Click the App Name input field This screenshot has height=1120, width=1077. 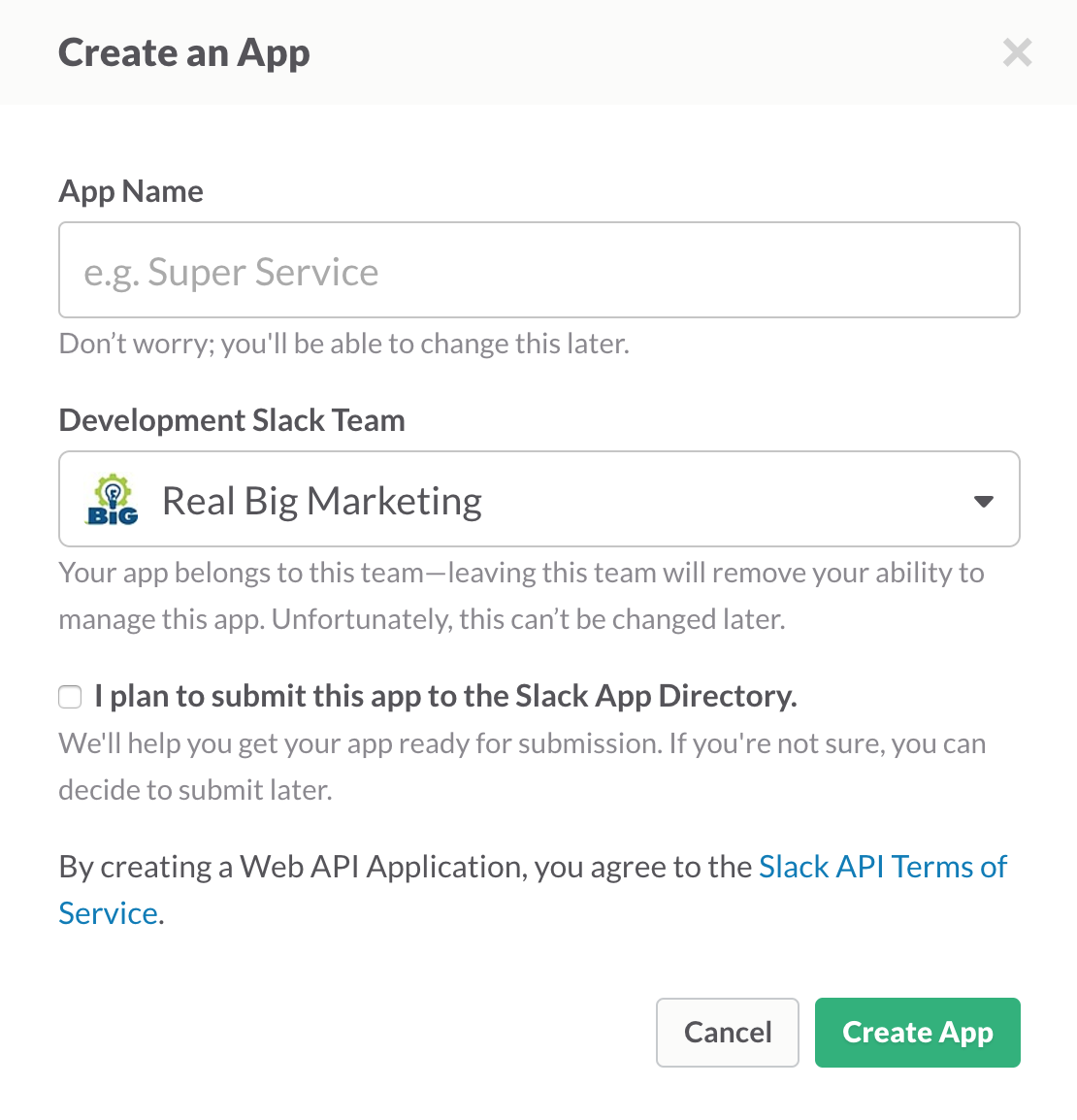click(539, 270)
